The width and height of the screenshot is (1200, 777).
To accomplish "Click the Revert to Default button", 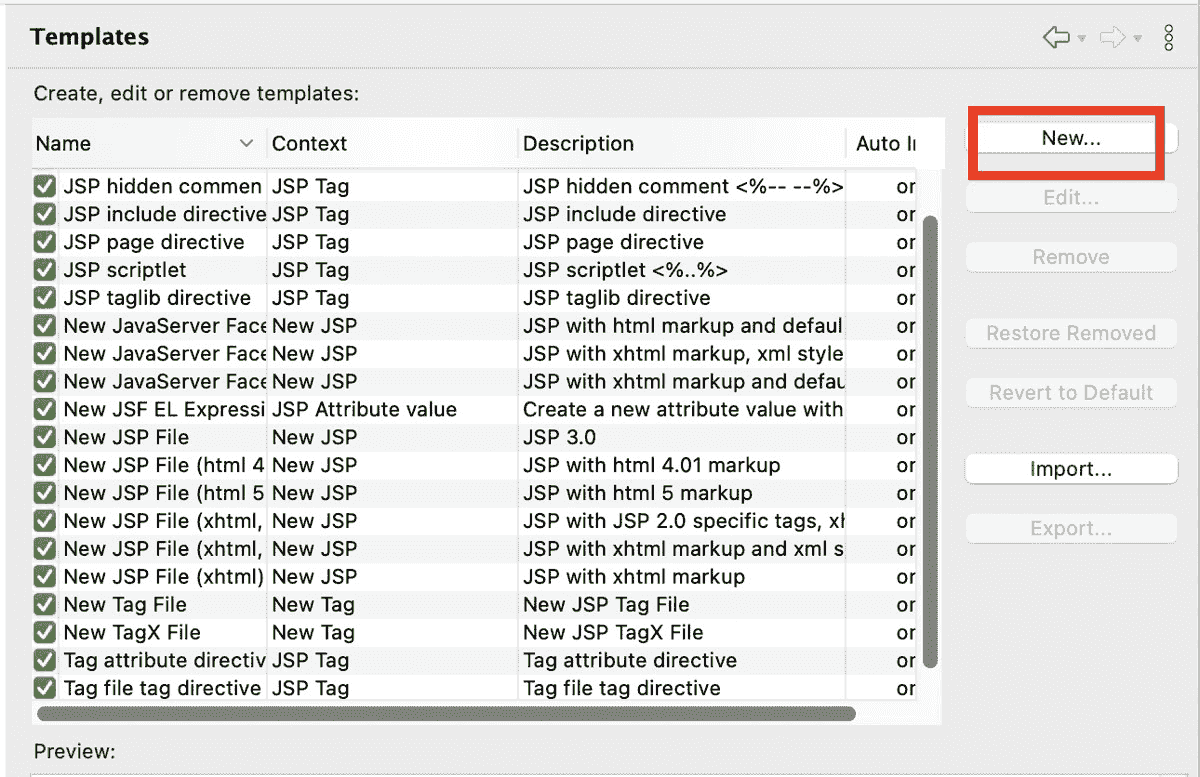I will coord(1071,393).
